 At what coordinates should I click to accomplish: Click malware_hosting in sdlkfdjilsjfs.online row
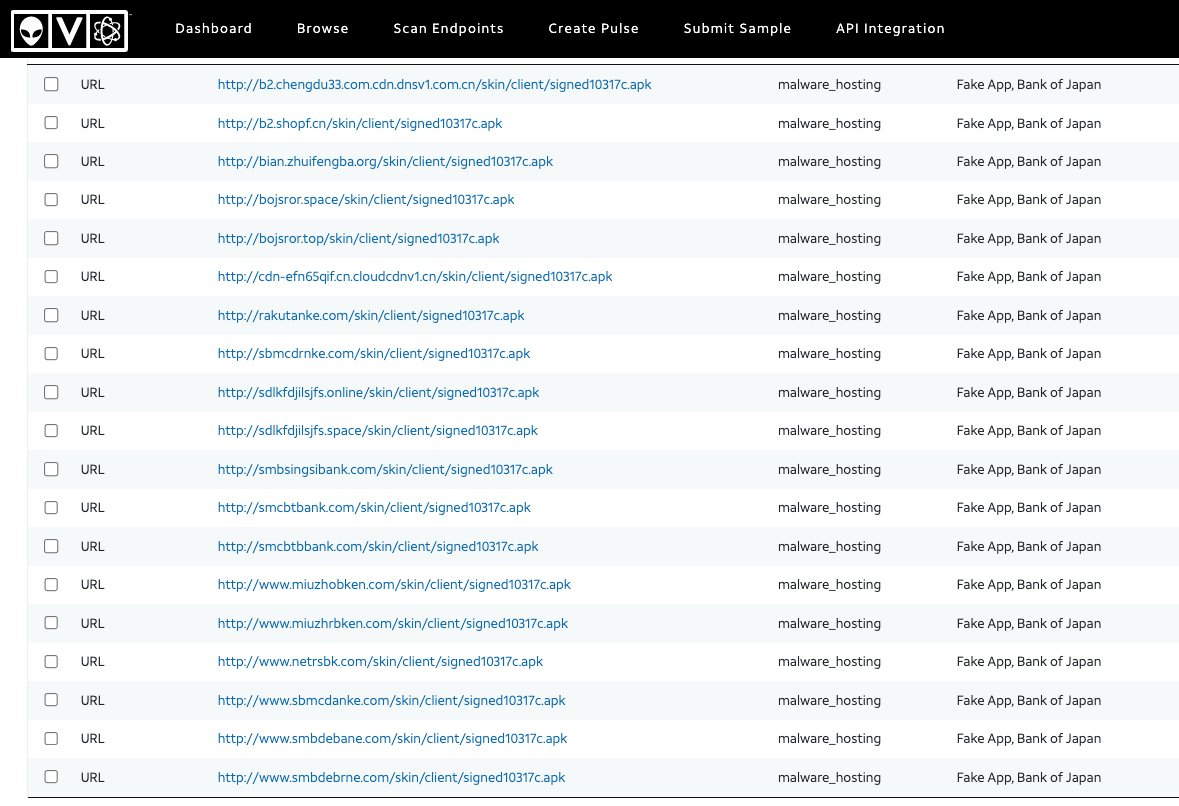[829, 393]
